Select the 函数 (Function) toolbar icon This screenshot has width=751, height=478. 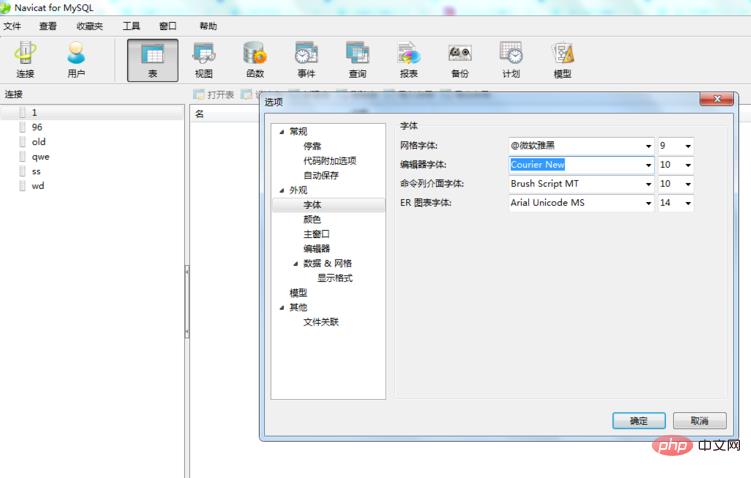coord(255,60)
